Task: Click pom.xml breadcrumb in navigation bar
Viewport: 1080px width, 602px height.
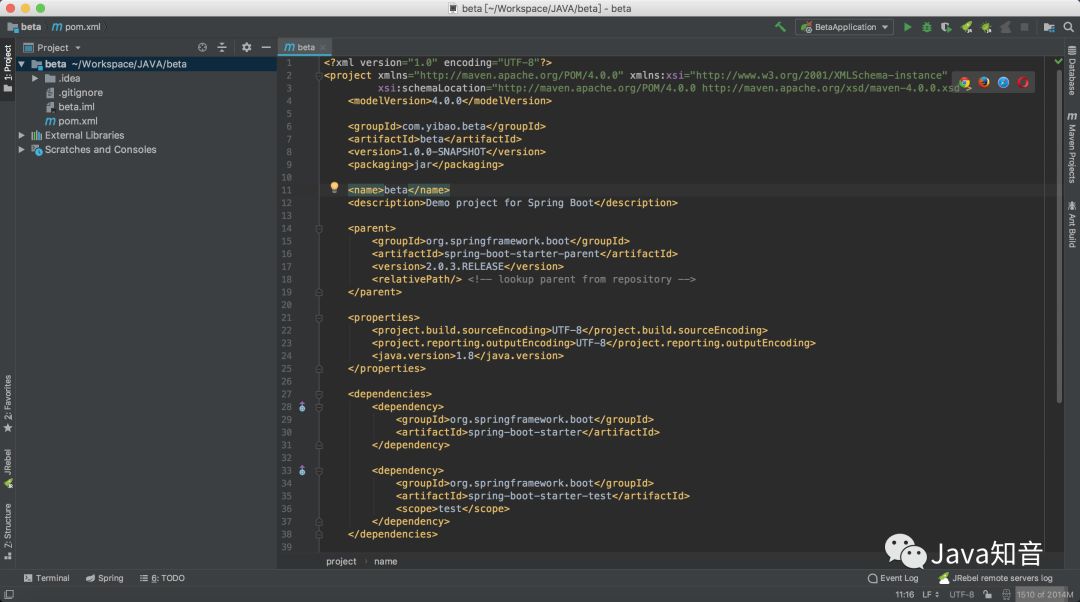Action: (x=76, y=27)
